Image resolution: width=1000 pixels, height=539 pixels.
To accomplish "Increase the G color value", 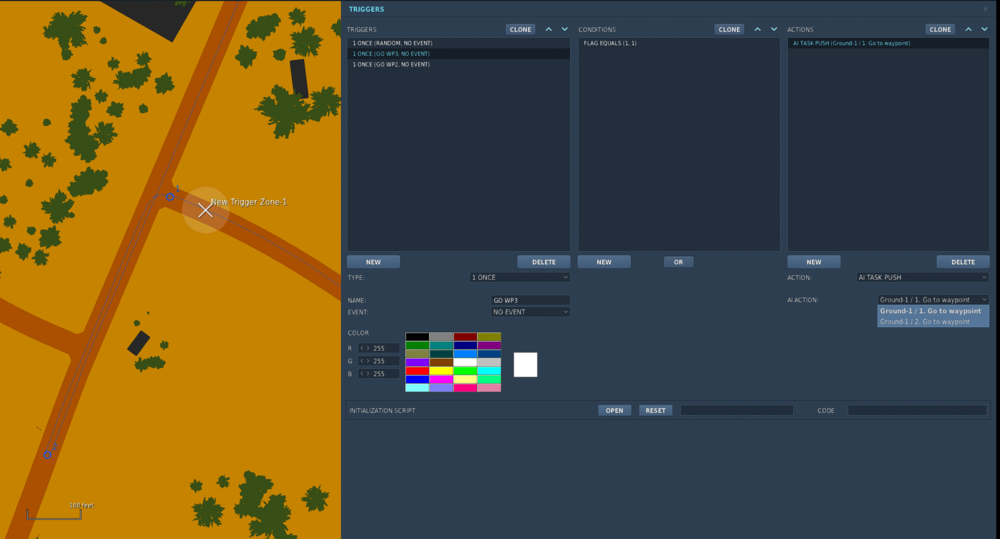I will pyautogui.click(x=368, y=361).
